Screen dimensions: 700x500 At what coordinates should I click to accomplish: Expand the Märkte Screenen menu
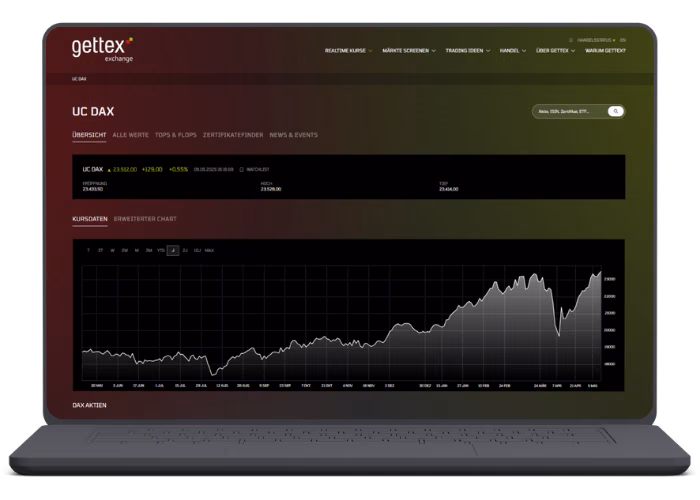408,50
